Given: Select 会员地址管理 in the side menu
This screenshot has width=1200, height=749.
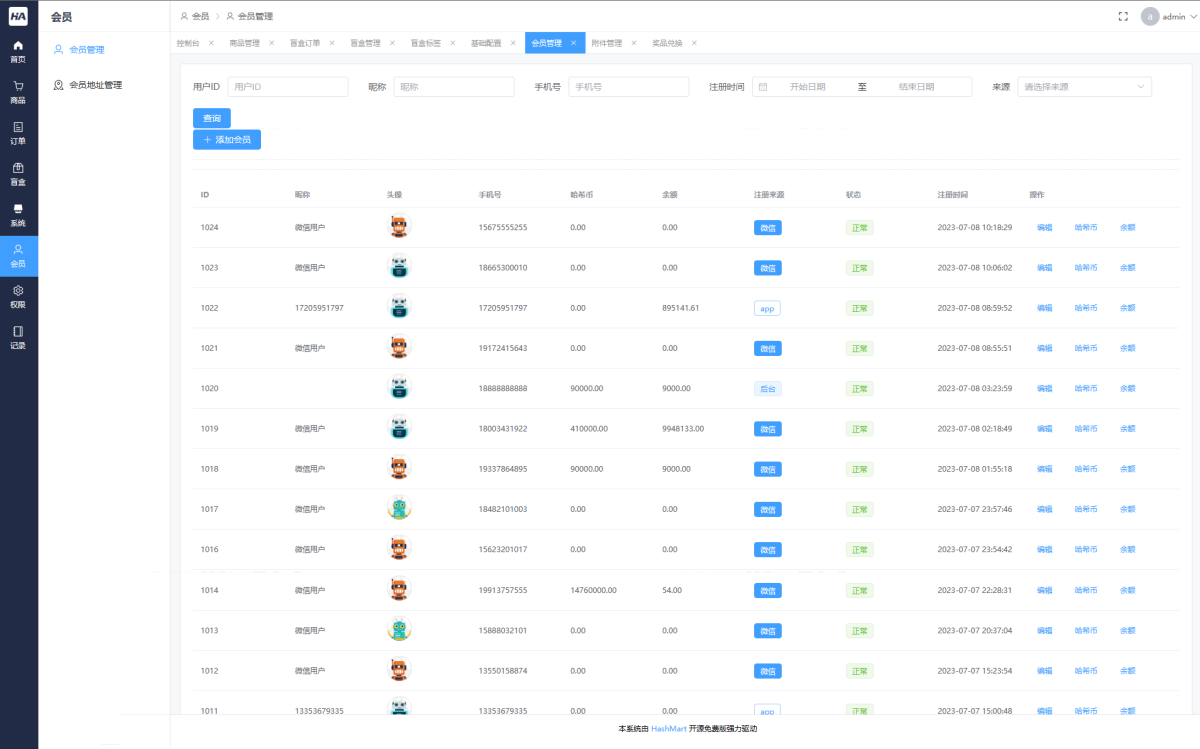Looking at the screenshot, I should (x=96, y=85).
